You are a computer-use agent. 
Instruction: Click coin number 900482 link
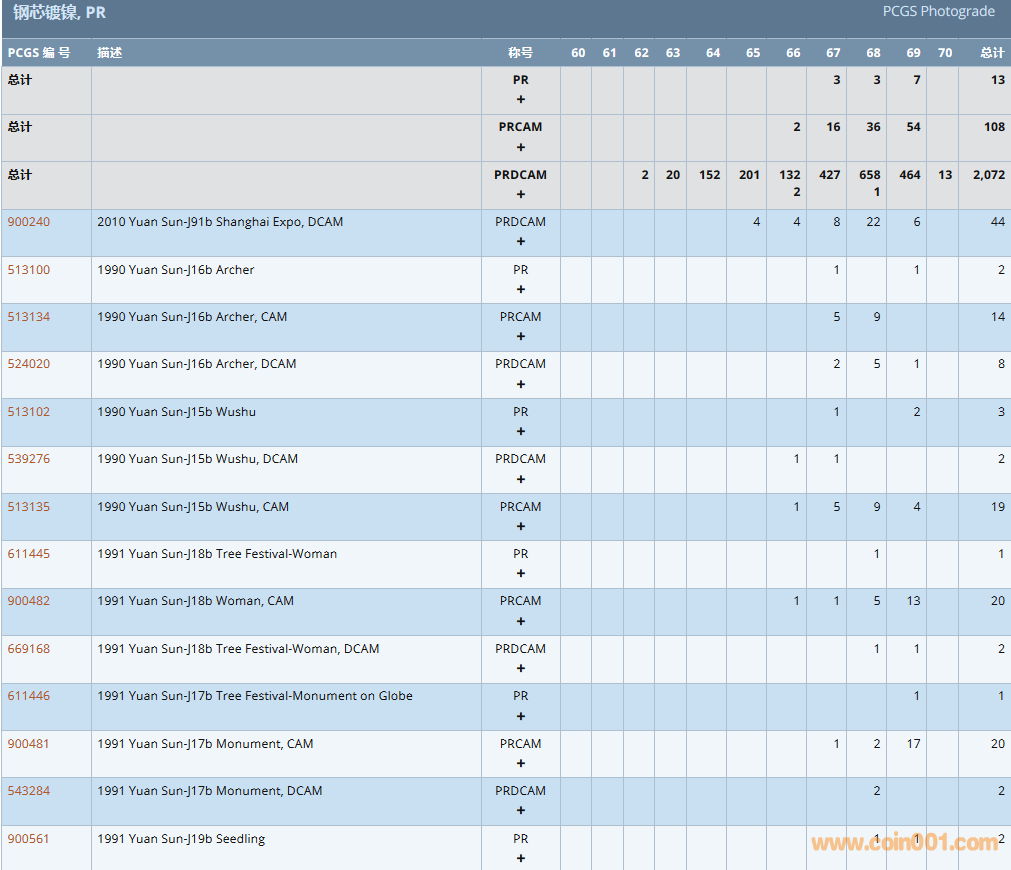tap(28, 601)
